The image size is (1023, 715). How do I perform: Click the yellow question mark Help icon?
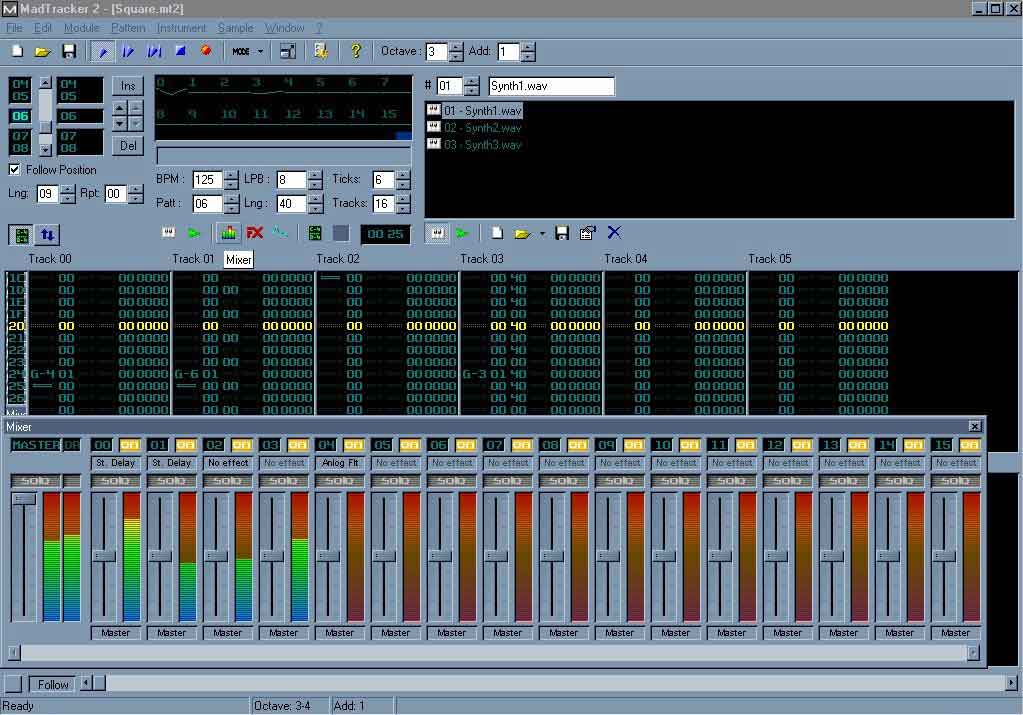(x=355, y=51)
